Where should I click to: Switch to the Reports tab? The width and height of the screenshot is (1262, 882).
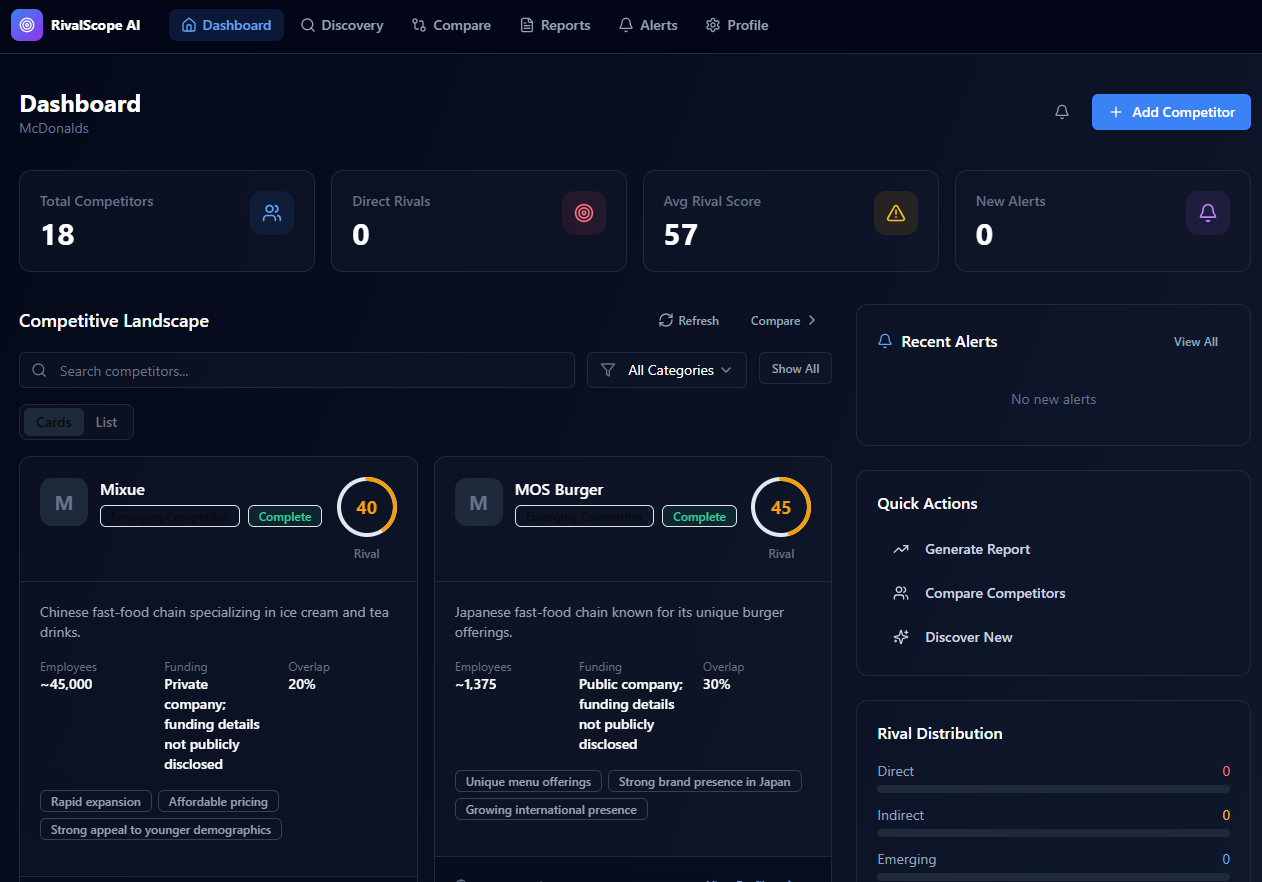(x=555, y=25)
